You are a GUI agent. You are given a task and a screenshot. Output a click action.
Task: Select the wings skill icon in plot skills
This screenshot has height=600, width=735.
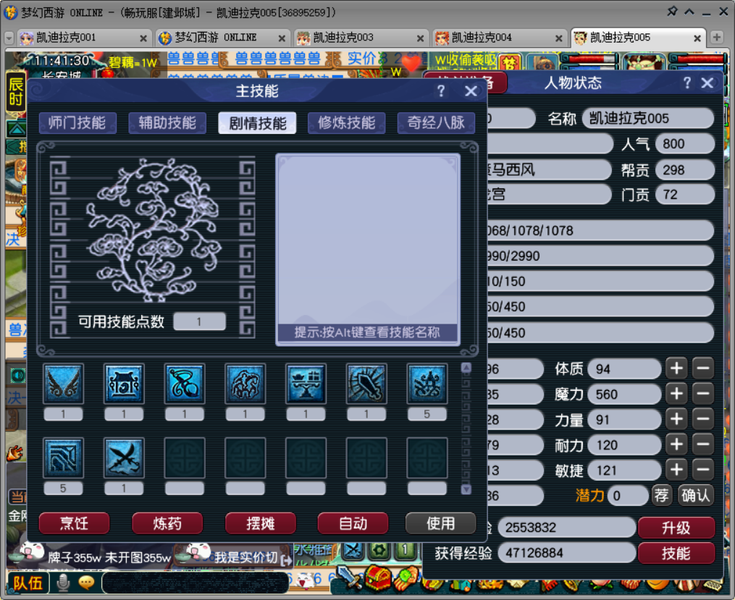tap(63, 383)
